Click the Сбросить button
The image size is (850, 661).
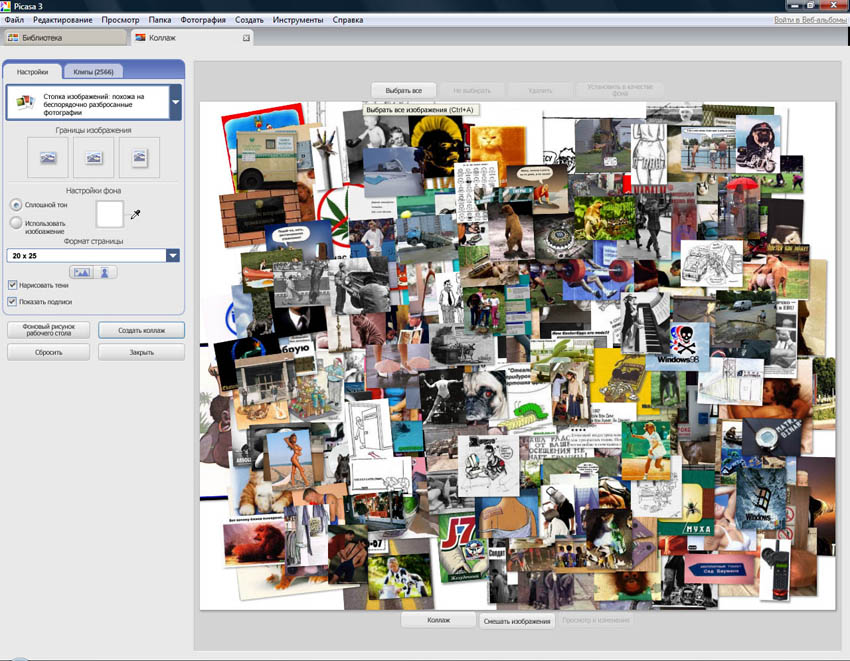coord(48,352)
